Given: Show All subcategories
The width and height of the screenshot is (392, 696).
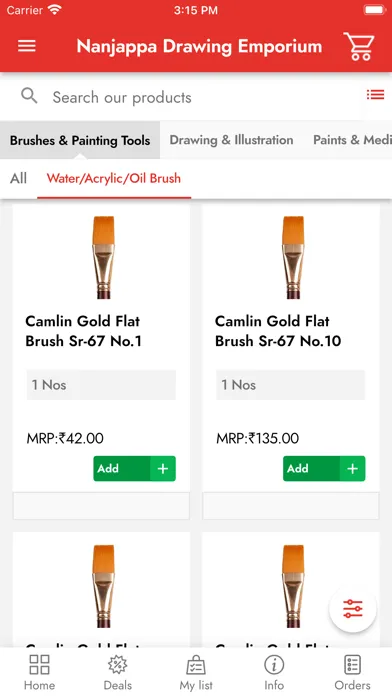Looking at the screenshot, I should point(19,178).
